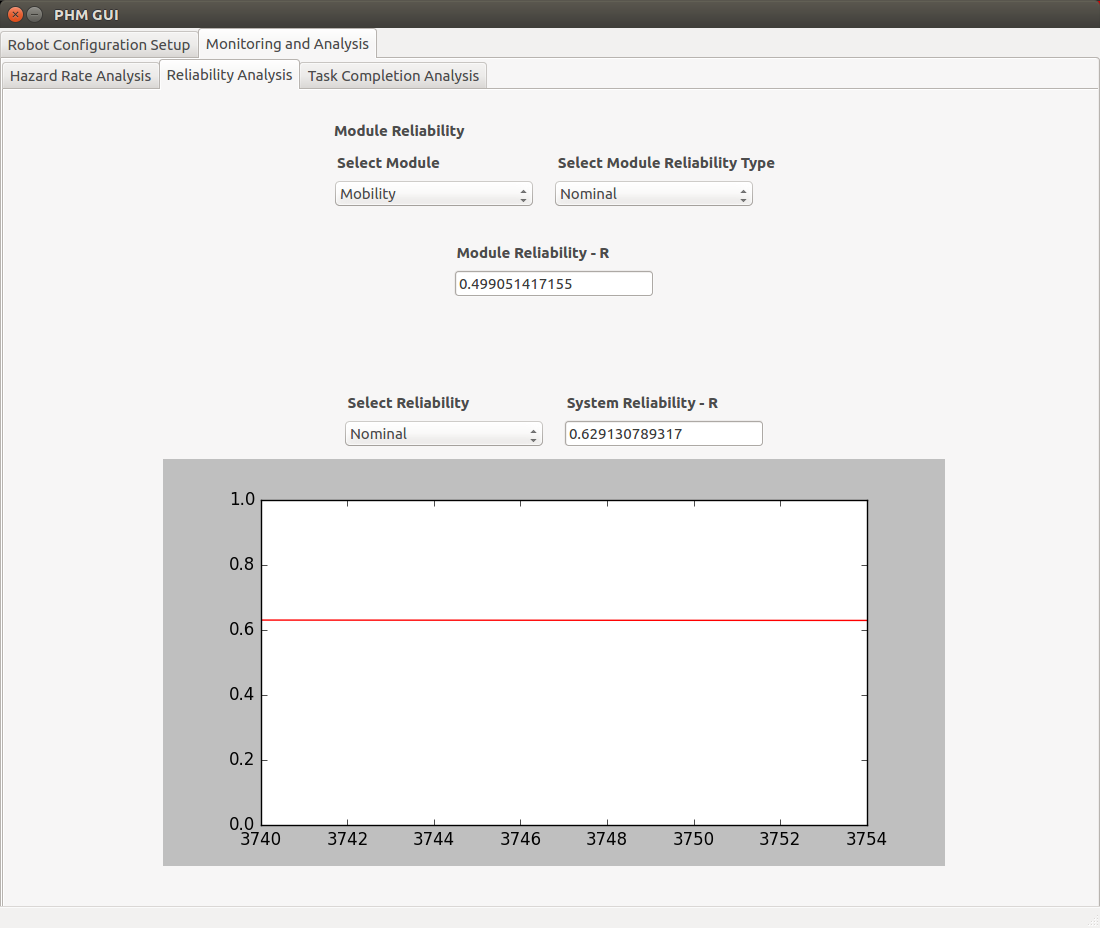The width and height of the screenshot is (1100, 928).
Task: Click the Select Reliability label
Action: [x=408, y=403]
